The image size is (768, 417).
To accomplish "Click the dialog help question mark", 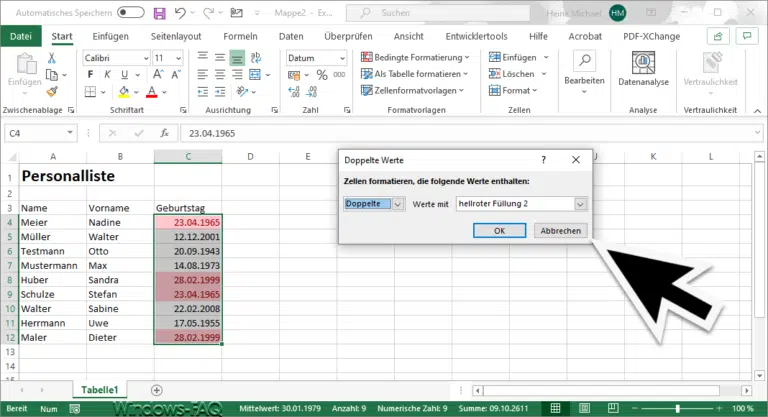I will [x=543, y=160].
